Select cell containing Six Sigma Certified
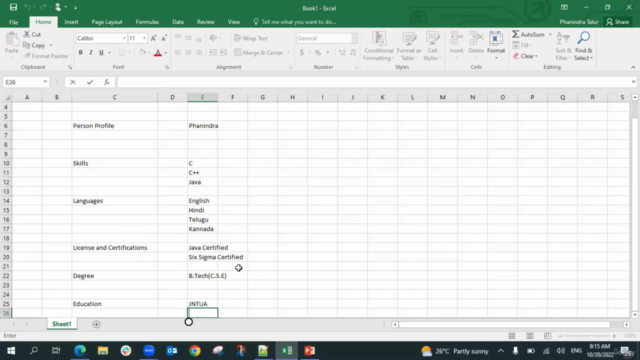The image size is (640, 360). tap(202, 257)
